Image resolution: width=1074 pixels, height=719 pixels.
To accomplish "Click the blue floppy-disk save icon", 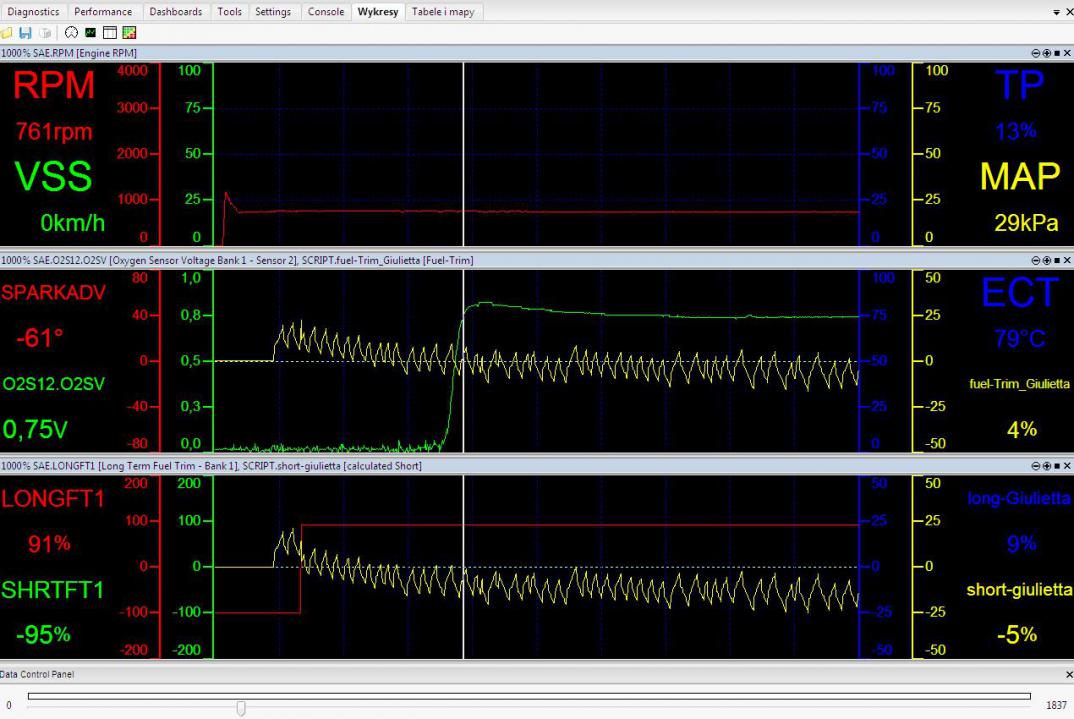I will 26,33.
